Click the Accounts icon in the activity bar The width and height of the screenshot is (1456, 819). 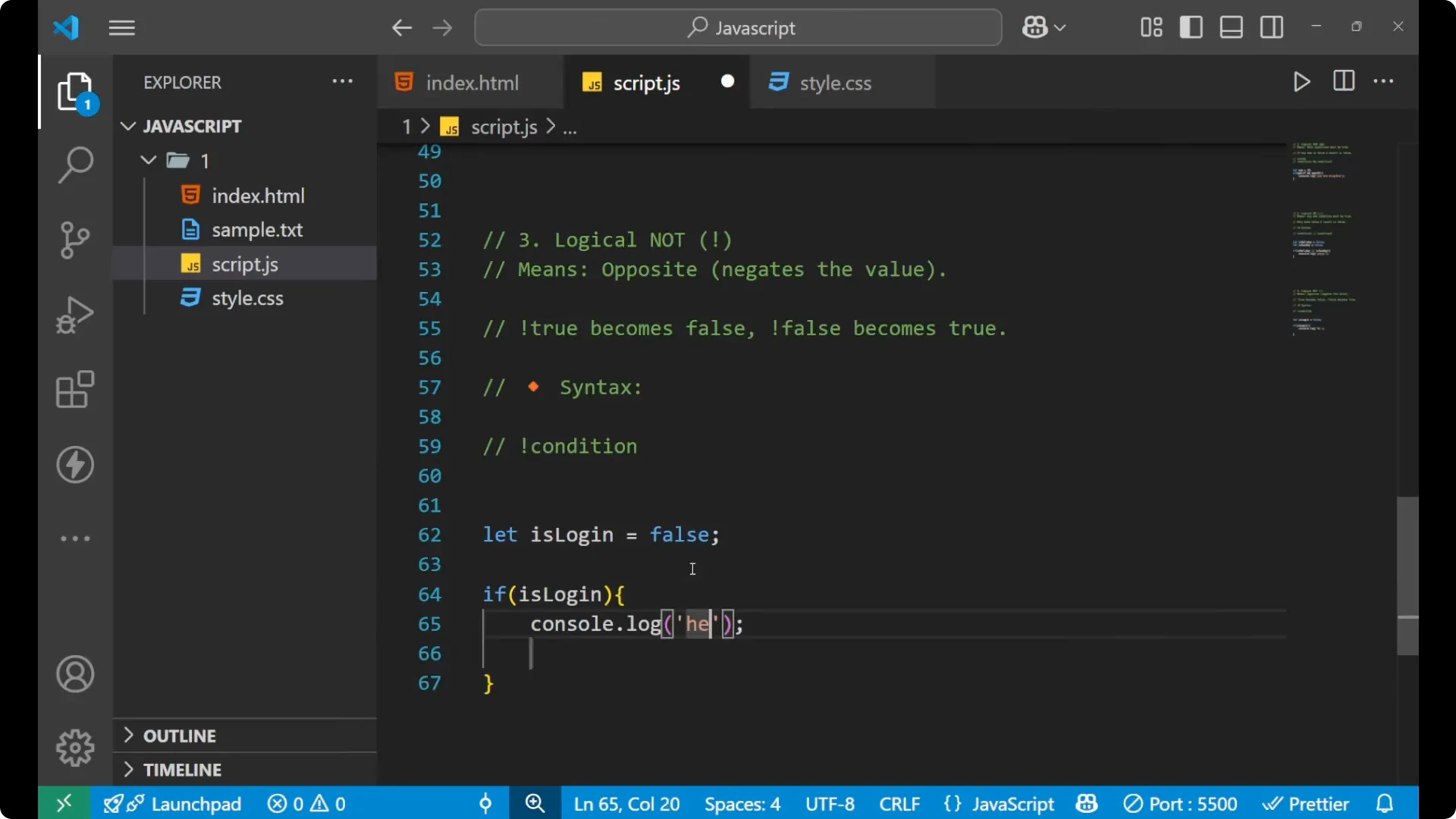(x=75, y=674)
